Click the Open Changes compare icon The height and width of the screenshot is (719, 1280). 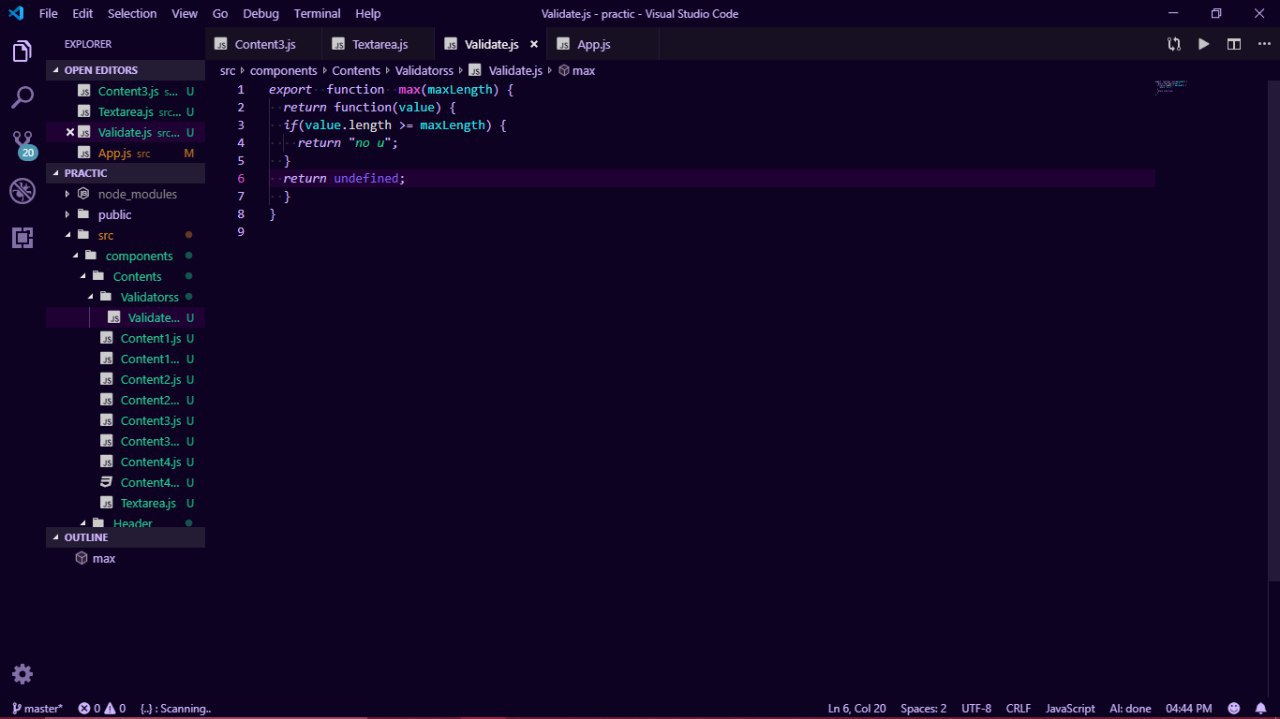[x=1174, y=44]
